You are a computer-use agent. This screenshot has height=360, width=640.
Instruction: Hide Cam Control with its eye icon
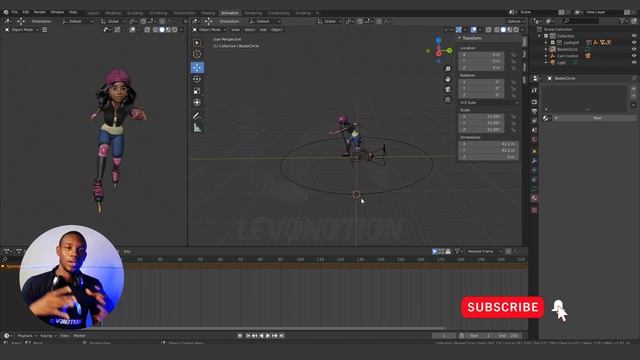[x=634, y=56]
